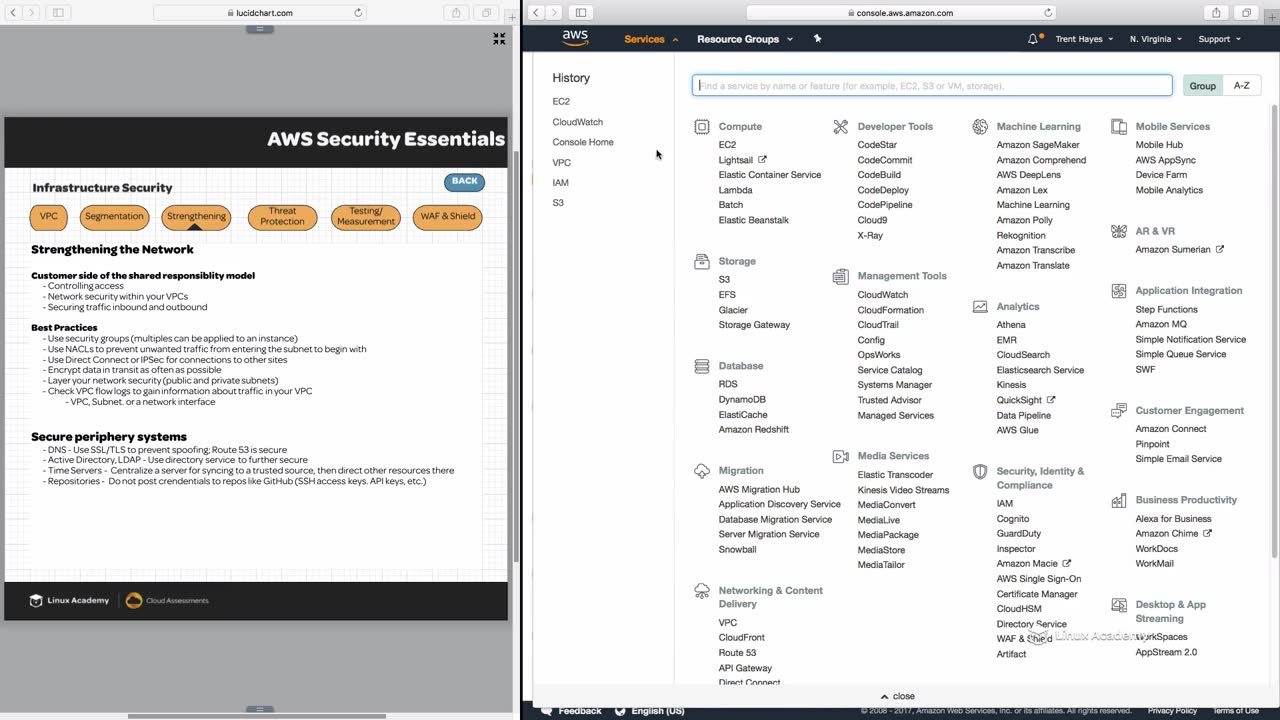This screenshot has width=1280, height=720.
Task: Go forward in the AWS console Safari window
Action: 554,13
